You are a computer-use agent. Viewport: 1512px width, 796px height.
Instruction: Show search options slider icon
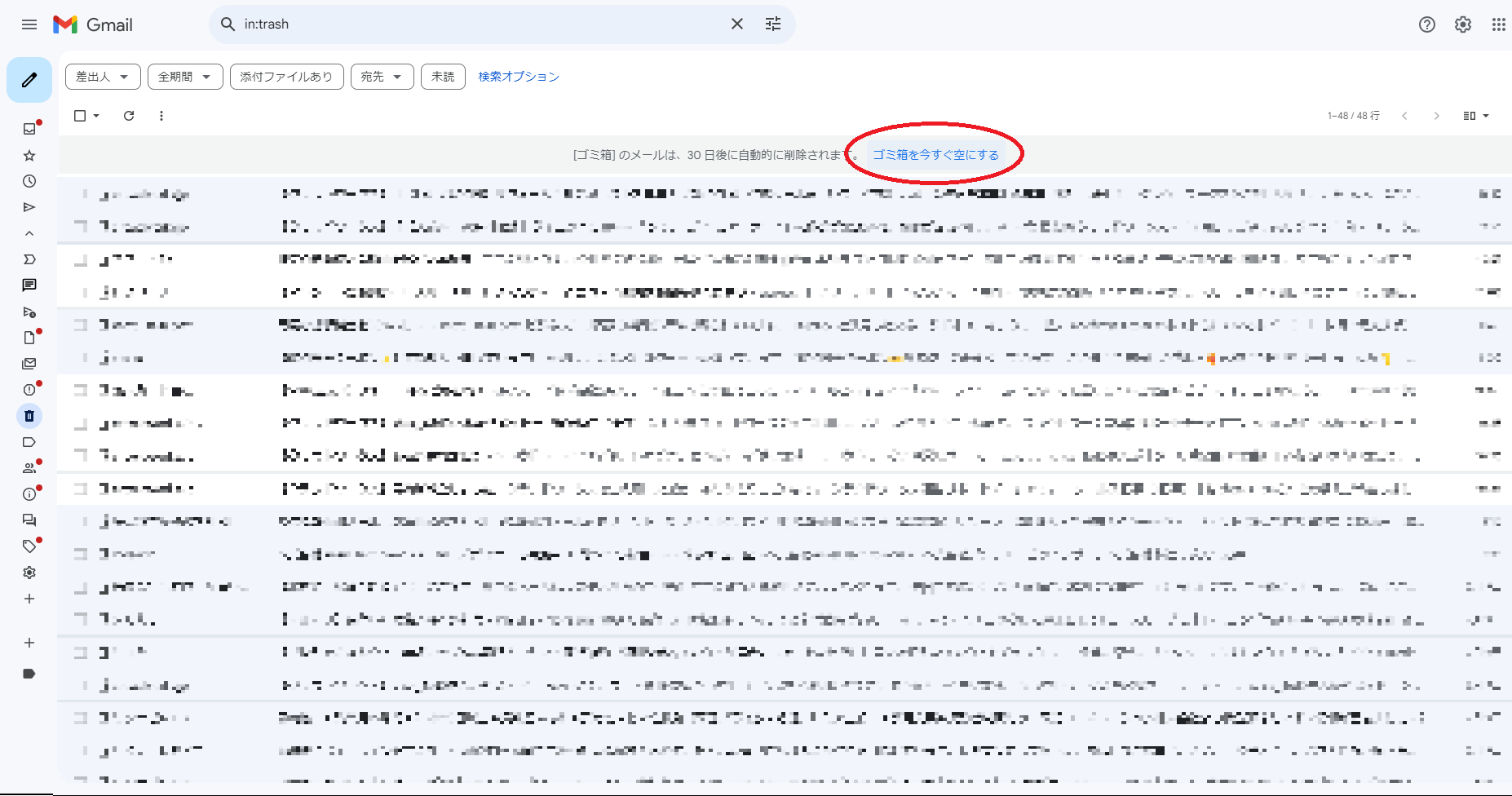pyautogui.click(x=773, y=24)
